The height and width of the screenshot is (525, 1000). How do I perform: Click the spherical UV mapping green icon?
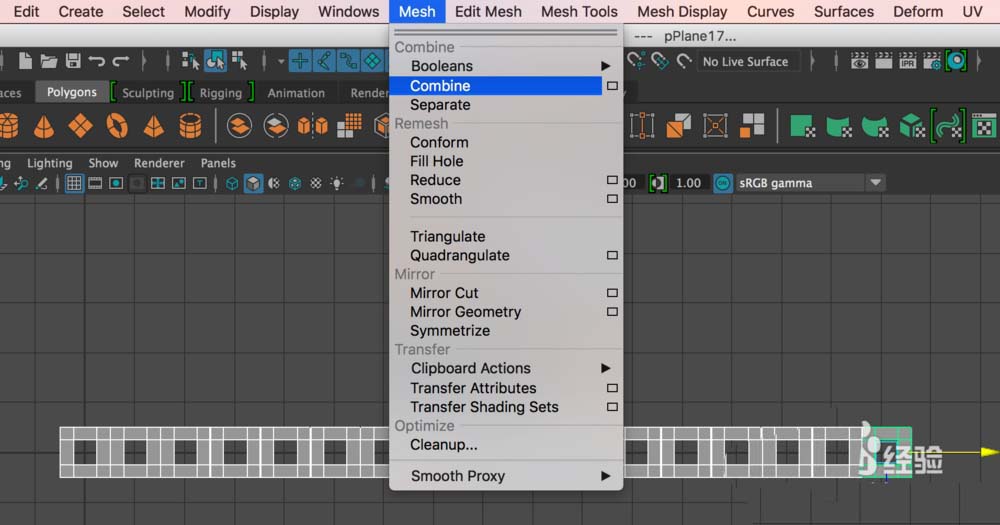coord(876,126)
